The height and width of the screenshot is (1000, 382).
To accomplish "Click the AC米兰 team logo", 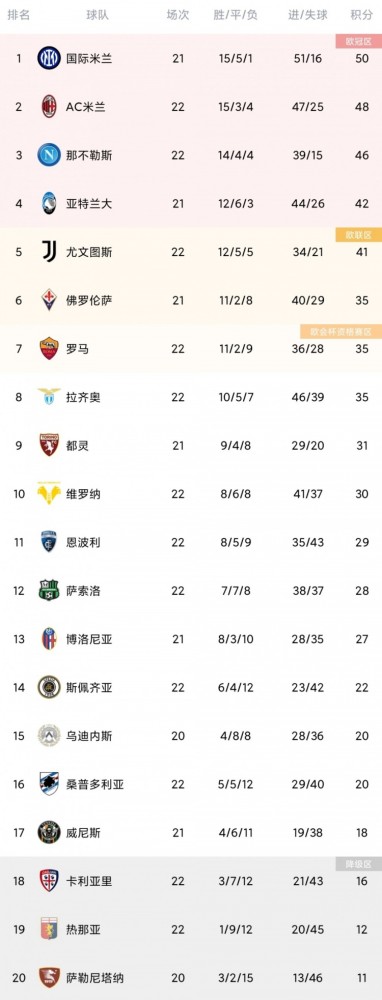I will pos(49,107).
